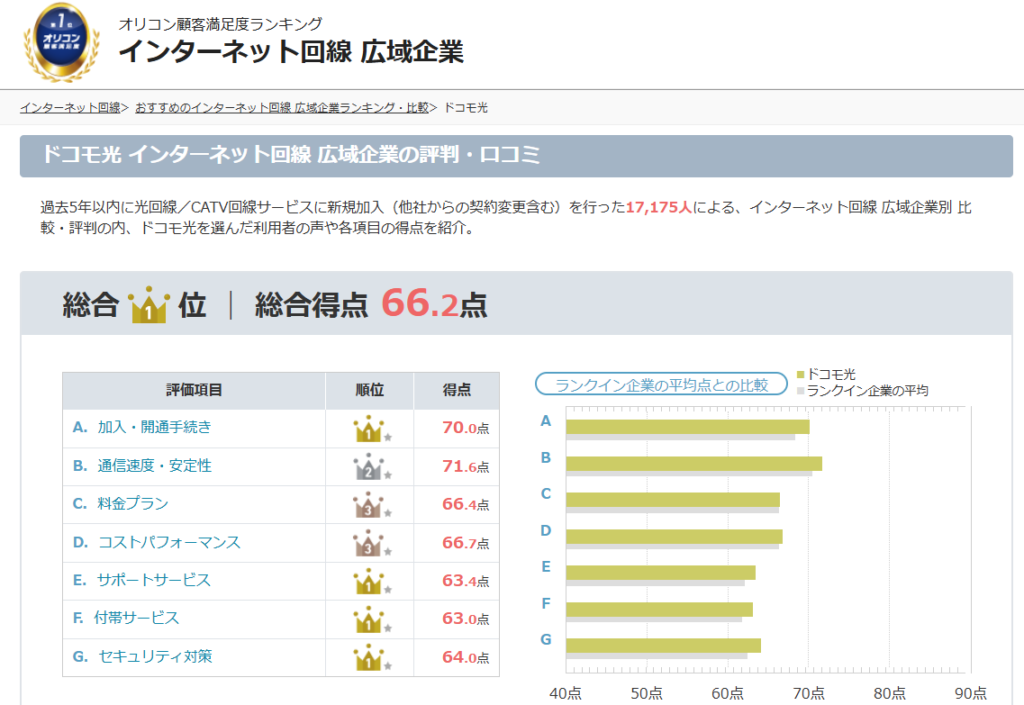
Task: Click the olive chart bar for item A
Action: (688, 427)
